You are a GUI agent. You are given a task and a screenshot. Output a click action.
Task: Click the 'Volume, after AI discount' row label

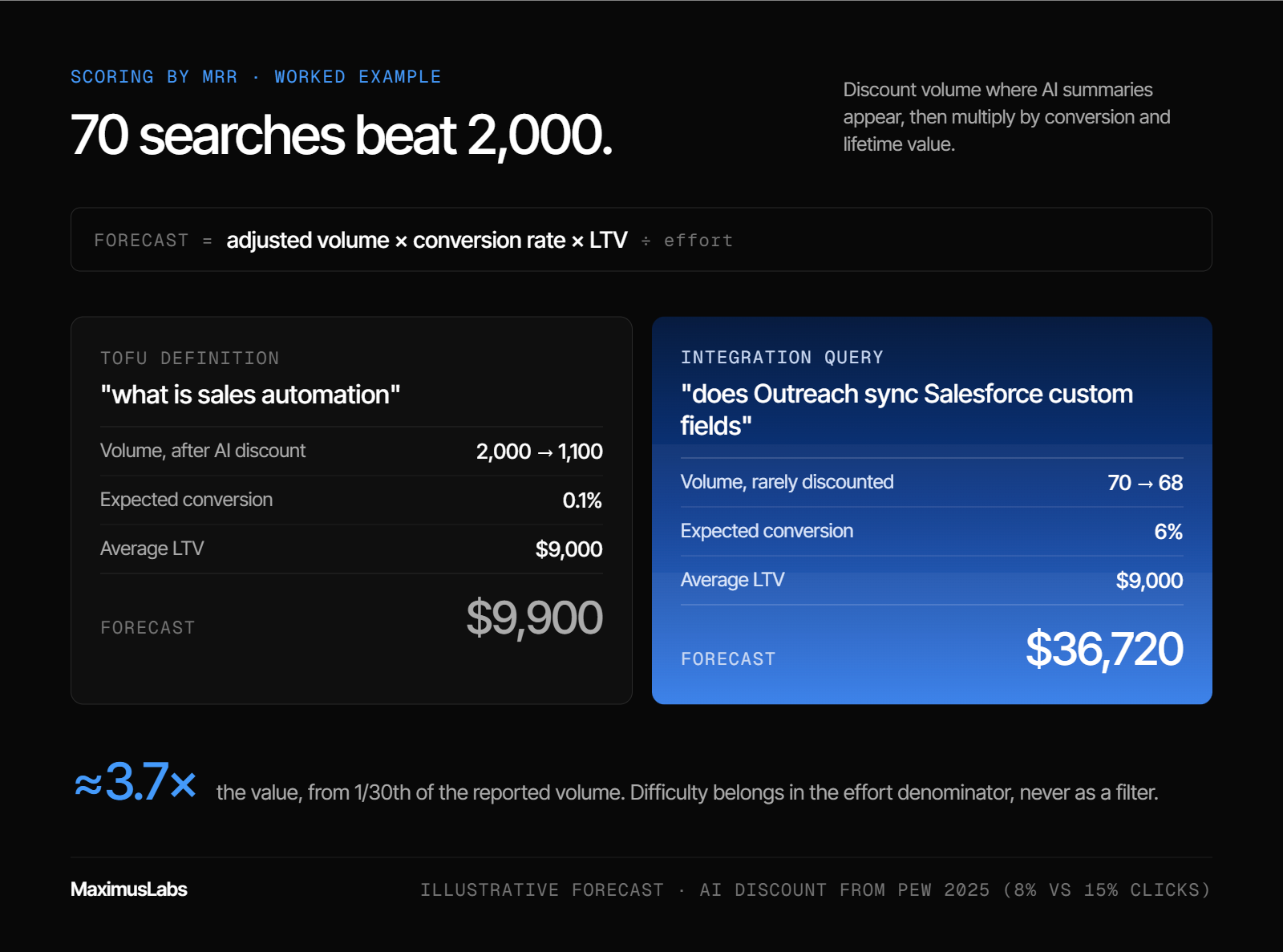tap(203, 451)
